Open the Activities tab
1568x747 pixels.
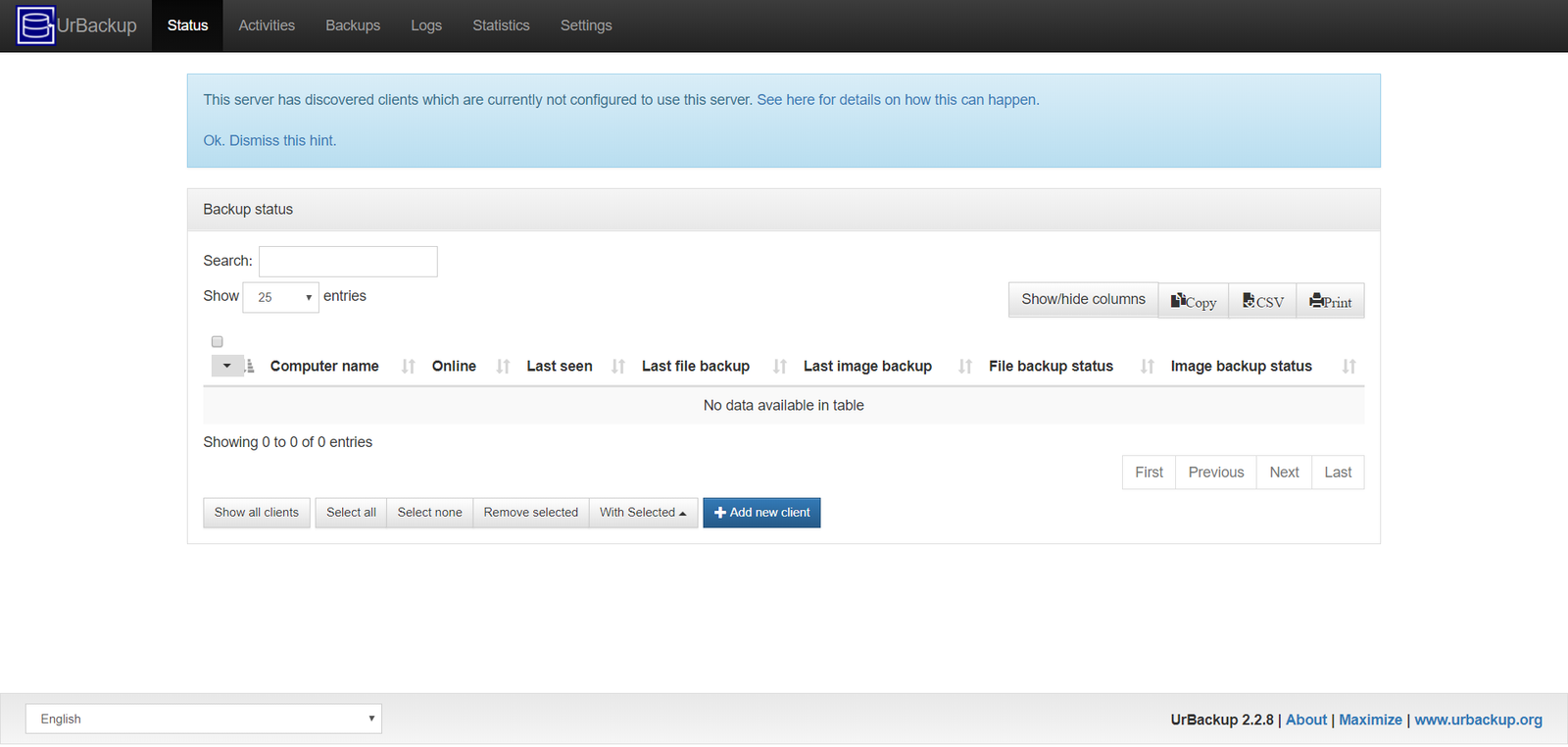coord(267,25)
